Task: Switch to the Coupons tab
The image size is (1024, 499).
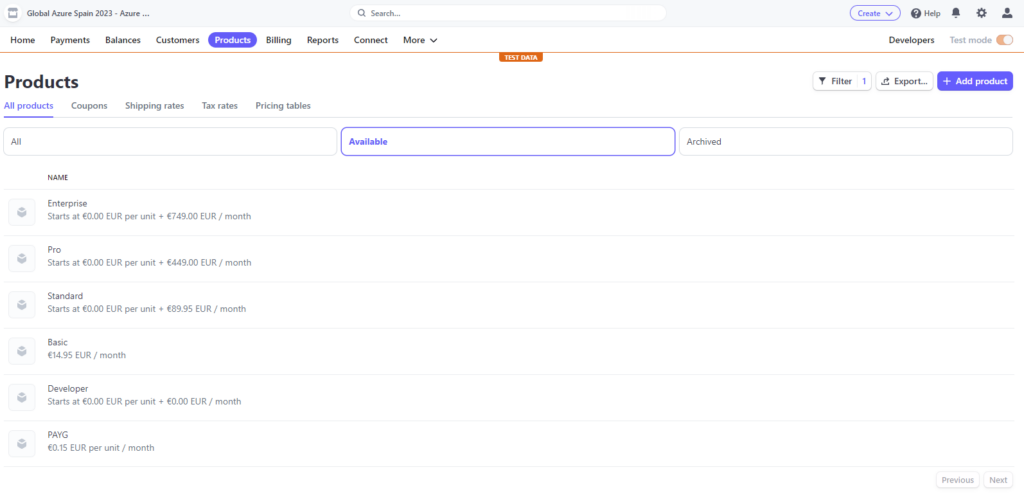Action: coord(89,105)
